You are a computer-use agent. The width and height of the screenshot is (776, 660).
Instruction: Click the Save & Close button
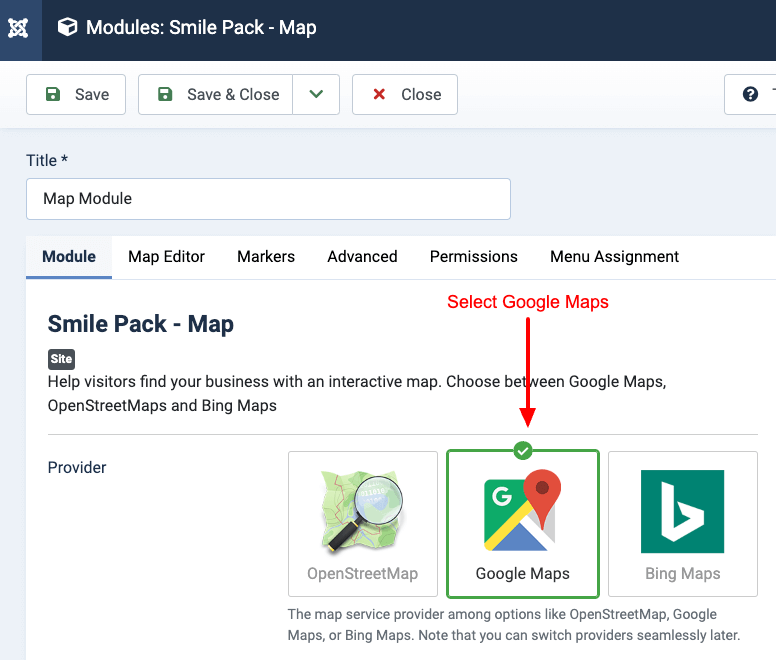[215, 94]
